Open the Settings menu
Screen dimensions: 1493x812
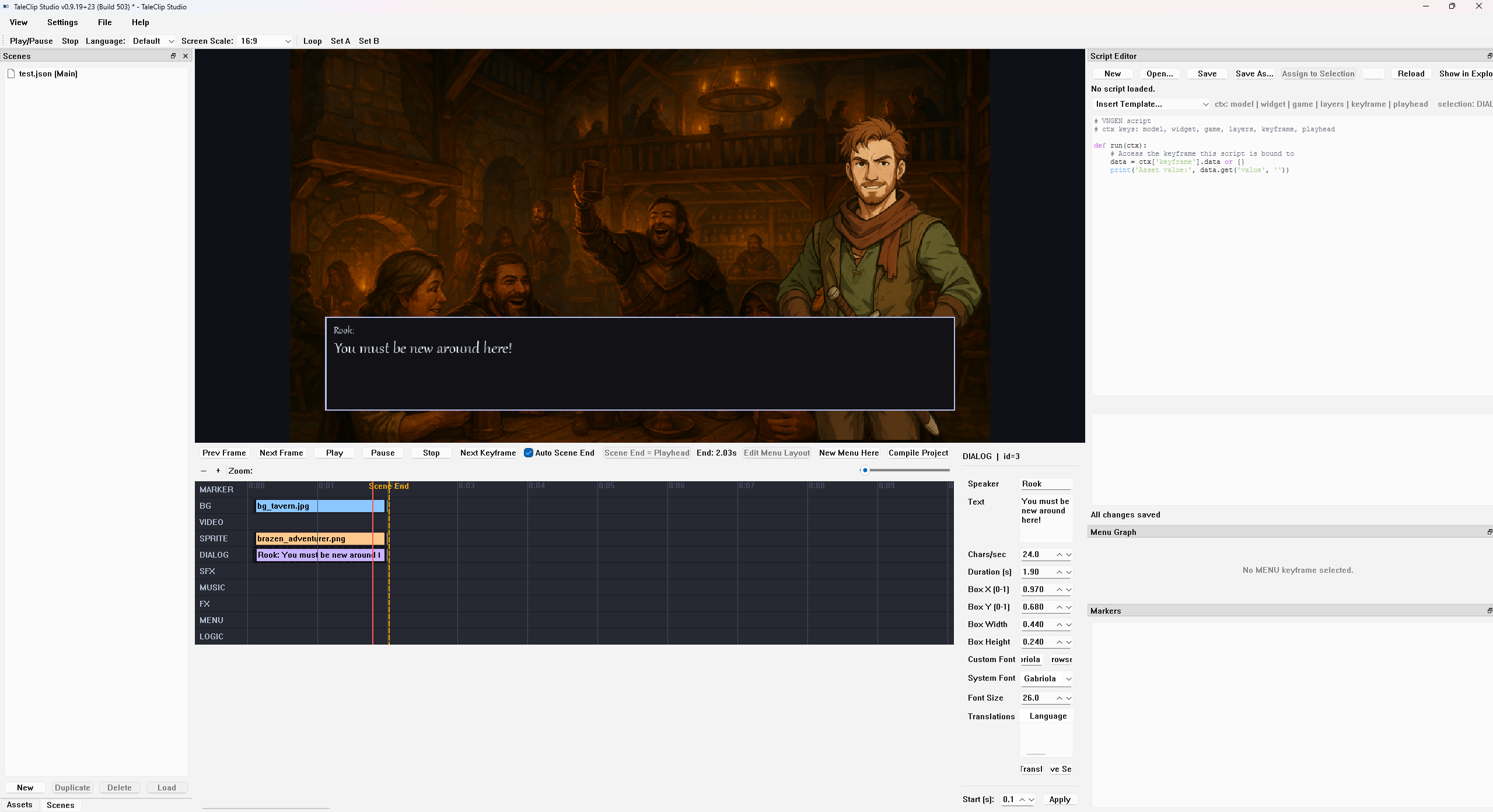coord(62,22)
